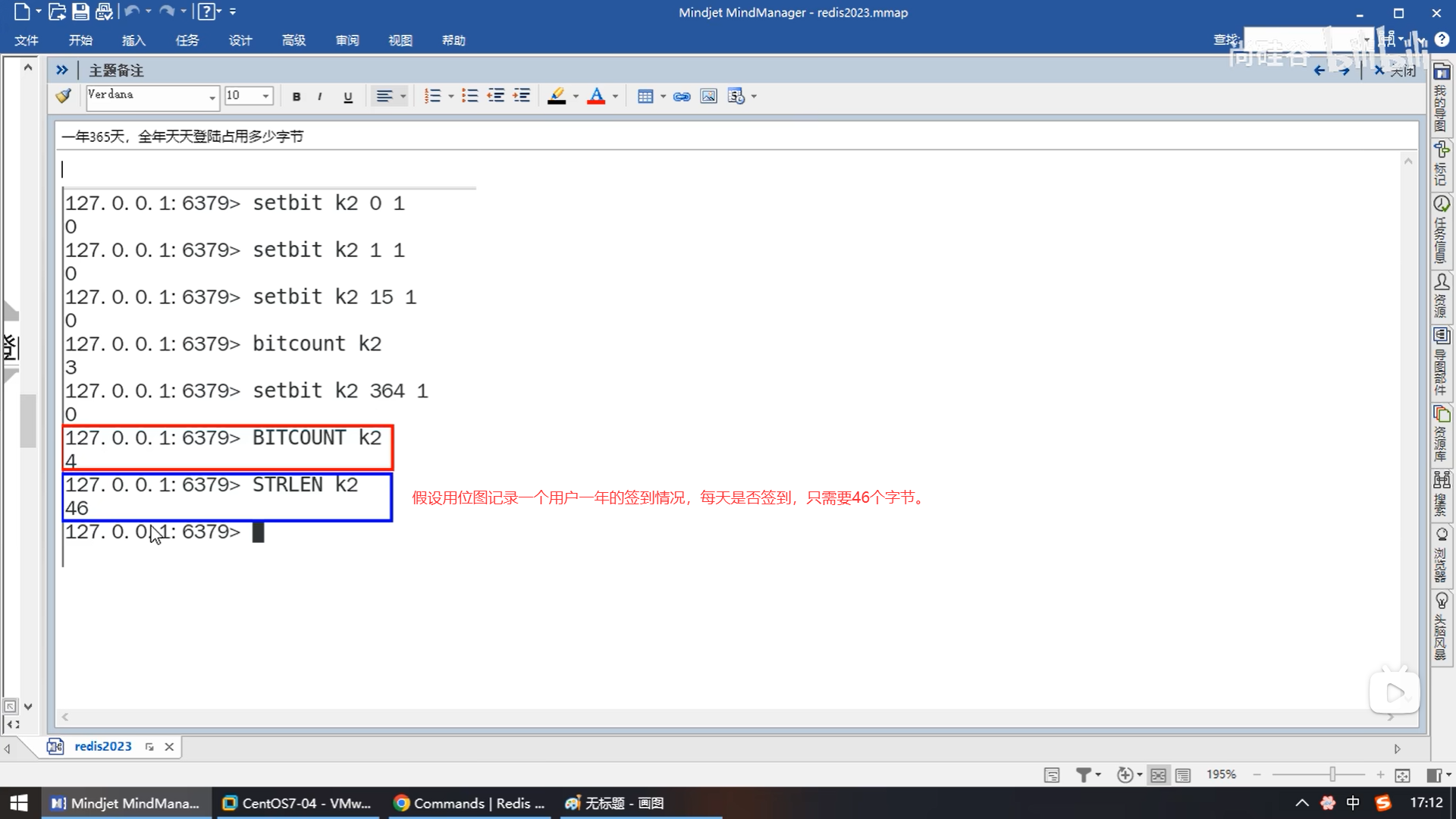Insert image into topic notes
The image size is (1456, 819).
point(708,96)
